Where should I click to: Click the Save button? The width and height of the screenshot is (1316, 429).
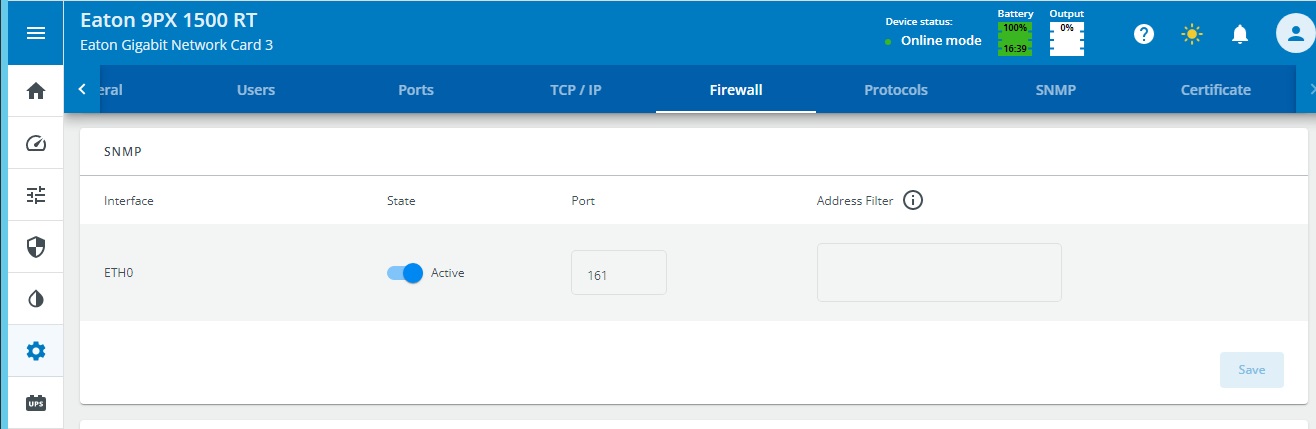[x=1252, y=370]
